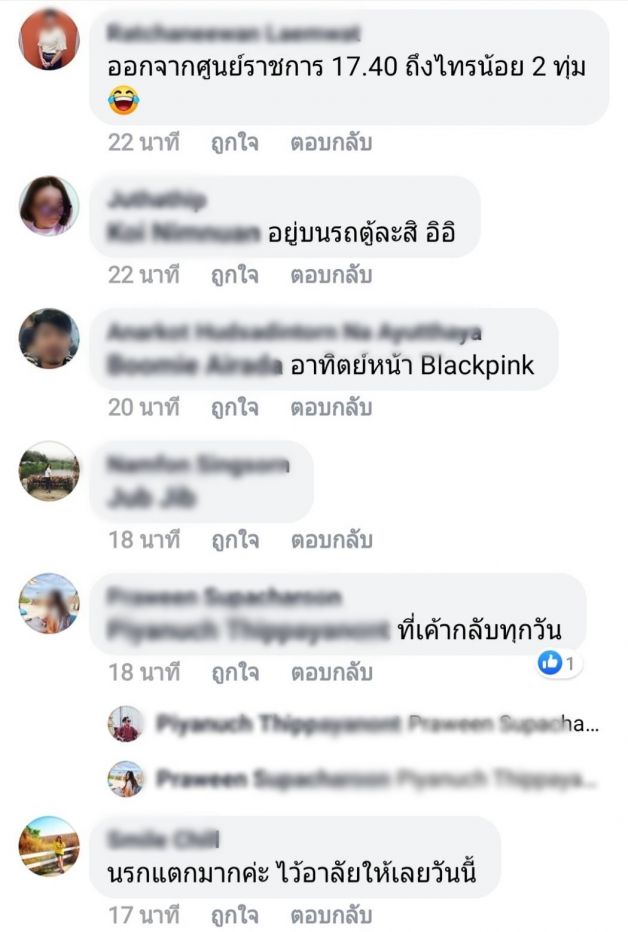Open avatar beside the Blackpink comment
628x932 pixels.
(49, 338)
